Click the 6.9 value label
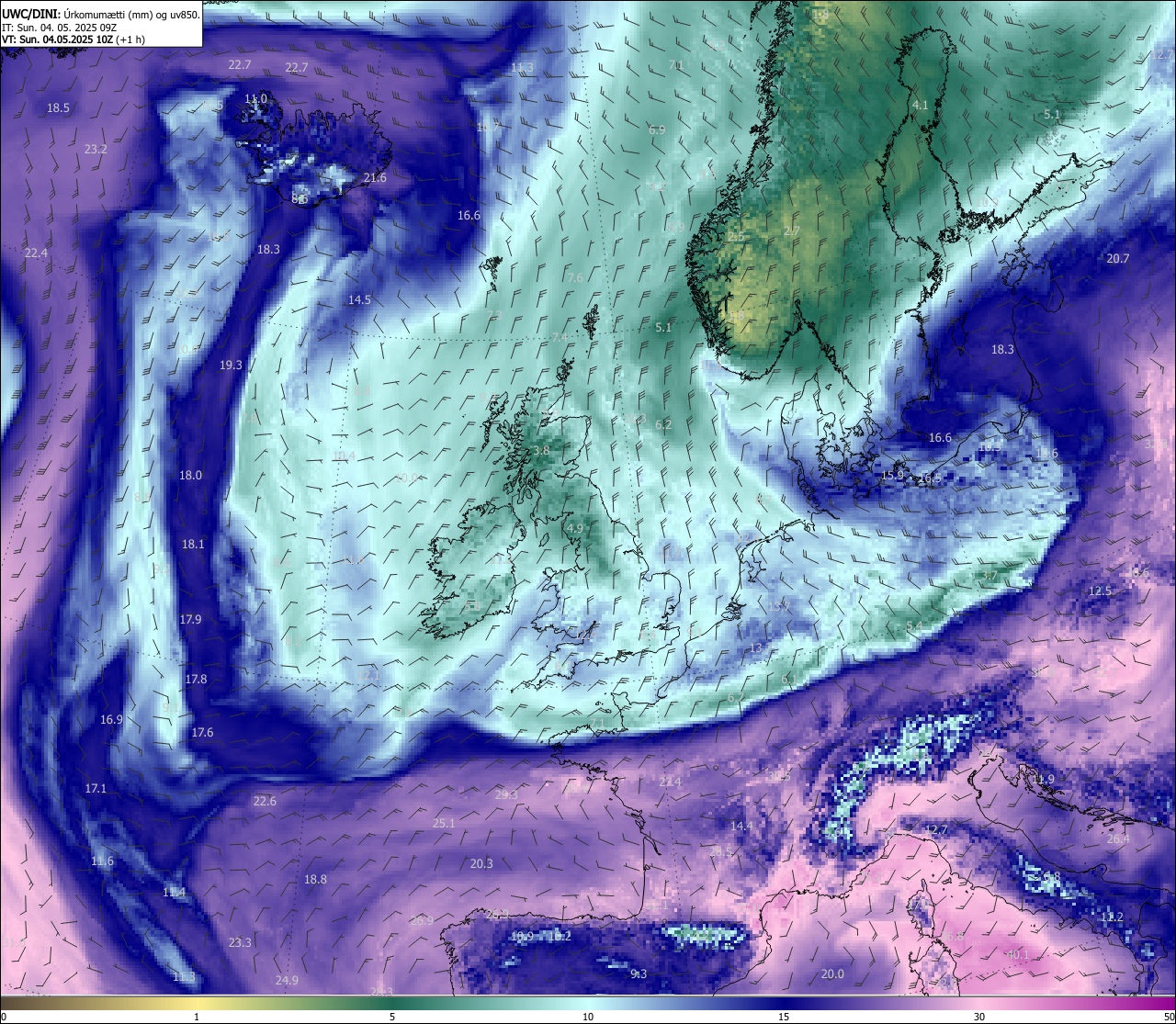 656,130
